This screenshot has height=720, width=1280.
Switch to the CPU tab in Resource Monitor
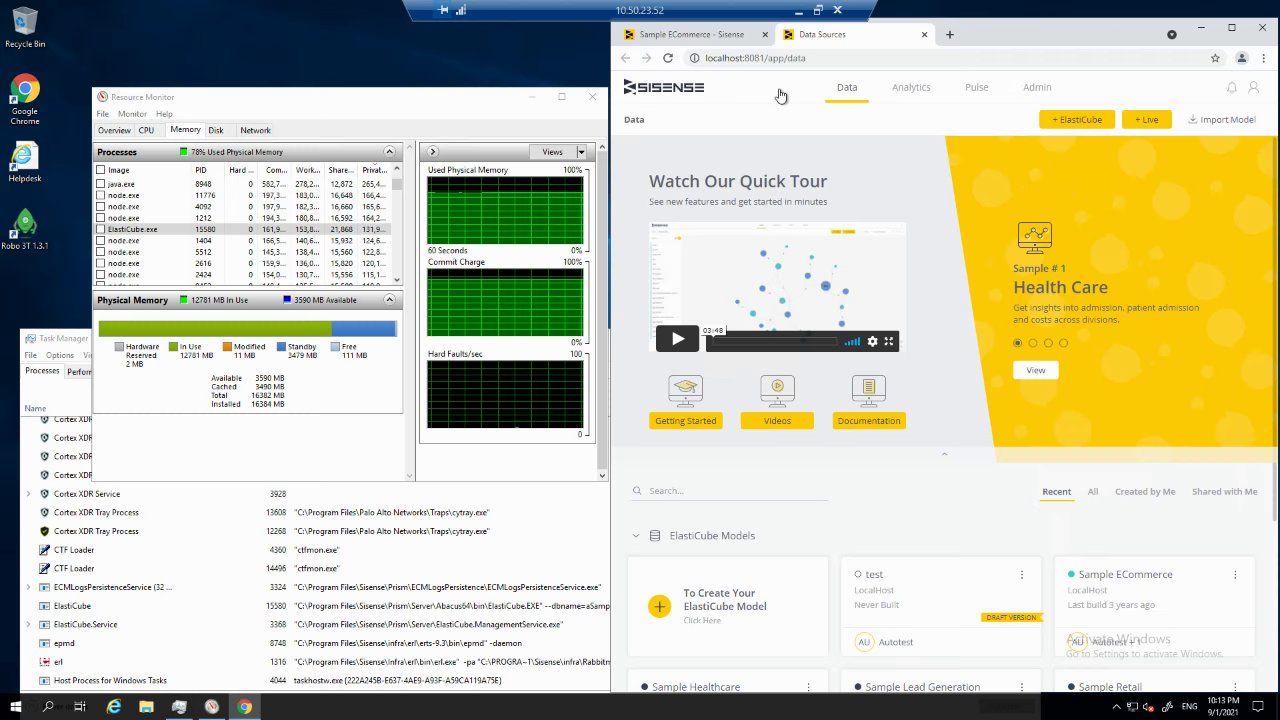pyautogui.click(x=146, y=130)
